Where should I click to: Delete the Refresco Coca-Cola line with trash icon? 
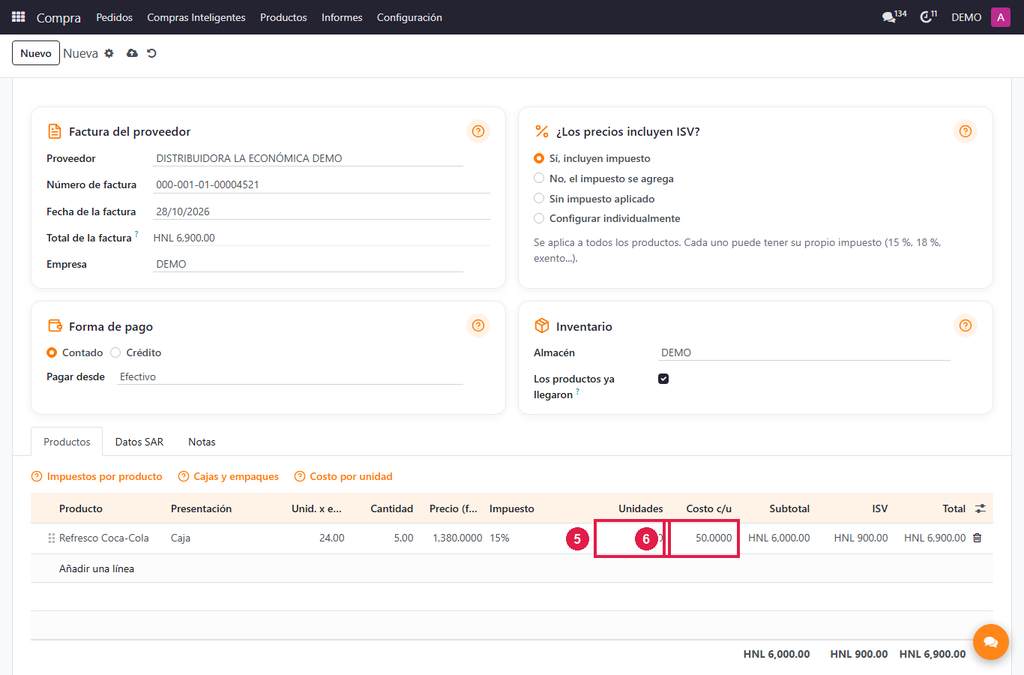977,538
